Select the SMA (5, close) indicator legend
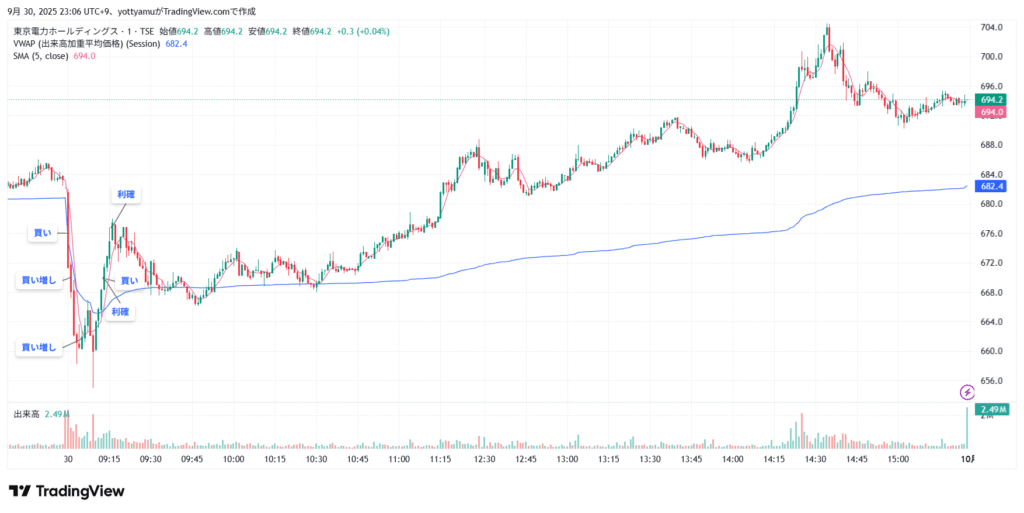1024x513 pixels. (x=42, y=57)
